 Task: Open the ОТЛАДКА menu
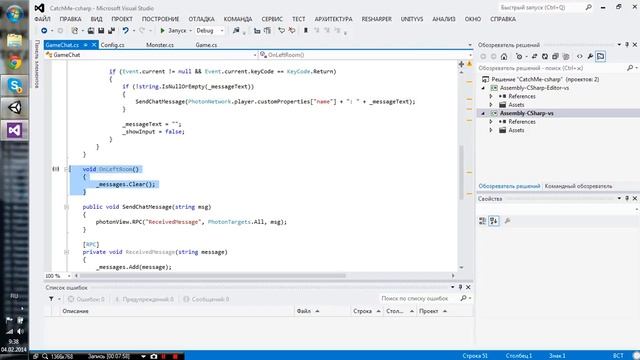coord(201,19)
